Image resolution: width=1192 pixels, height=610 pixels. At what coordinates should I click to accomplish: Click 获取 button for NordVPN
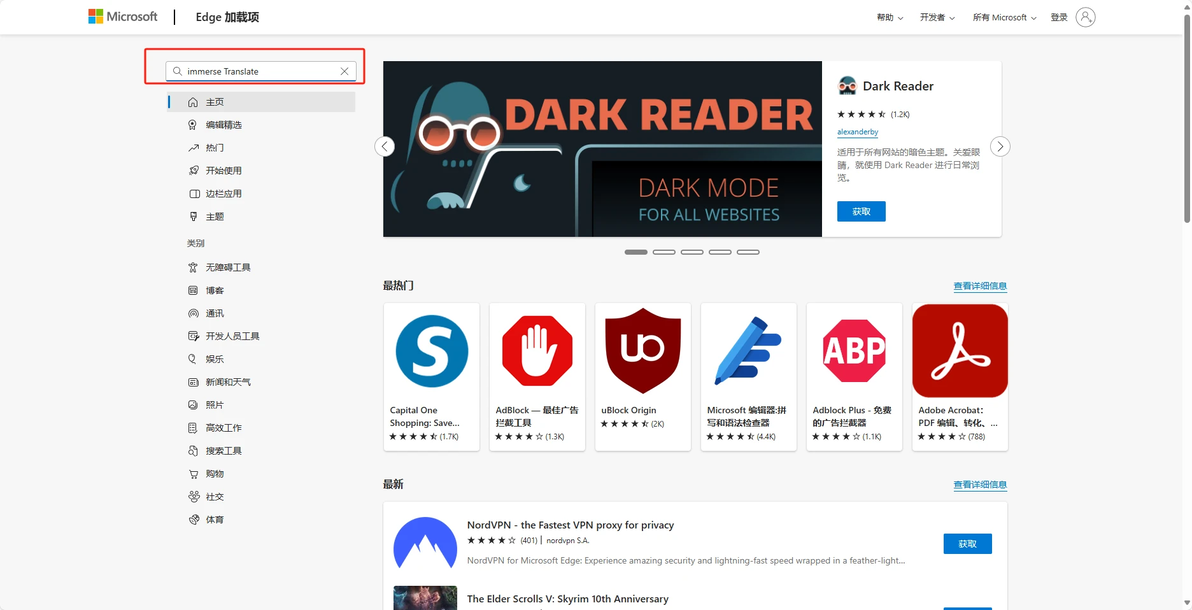tap(968, 544)
